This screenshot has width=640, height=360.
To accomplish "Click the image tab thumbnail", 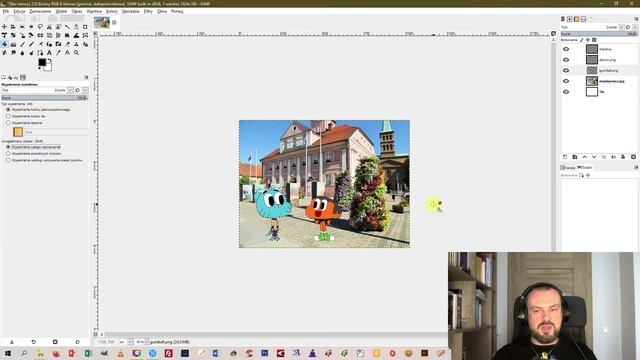I will click(102, 22).
